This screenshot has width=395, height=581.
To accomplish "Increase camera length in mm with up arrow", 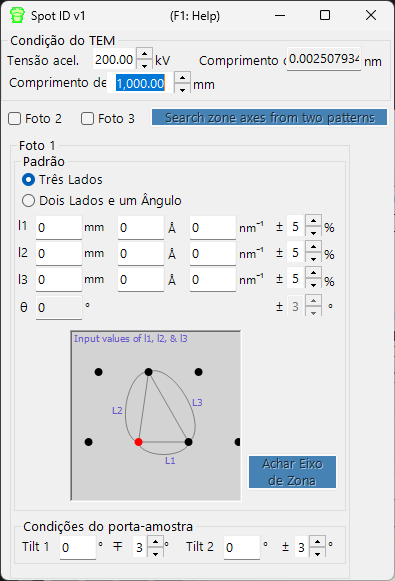I will [182, 77].
